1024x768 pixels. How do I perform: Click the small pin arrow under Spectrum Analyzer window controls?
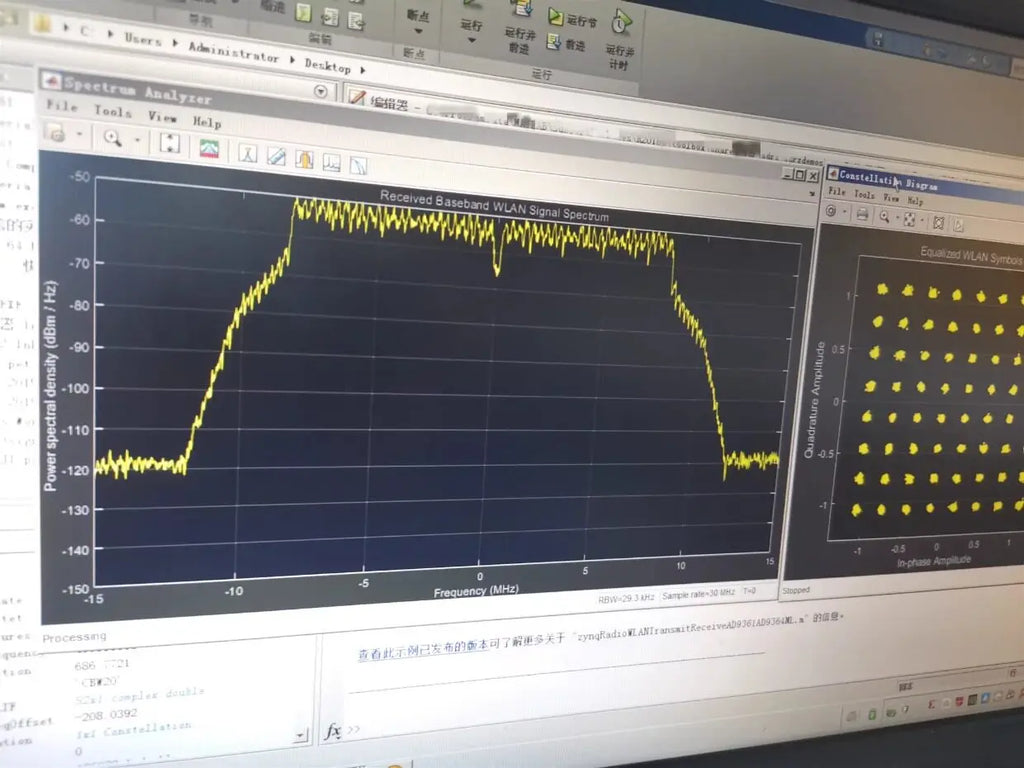(812, 194)
